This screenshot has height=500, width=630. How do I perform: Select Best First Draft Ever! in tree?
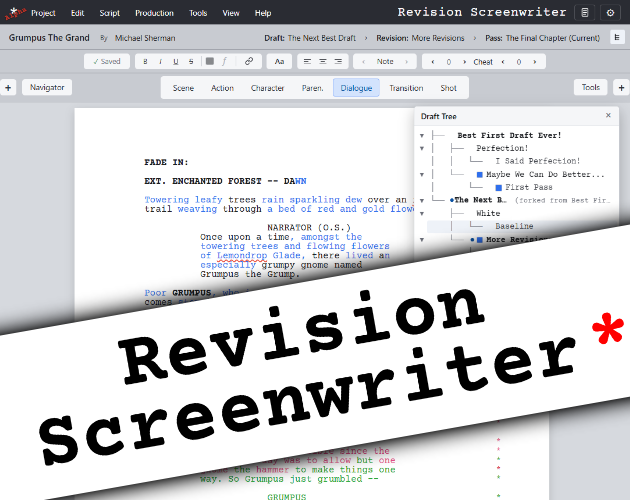click(x=509, y=135)
